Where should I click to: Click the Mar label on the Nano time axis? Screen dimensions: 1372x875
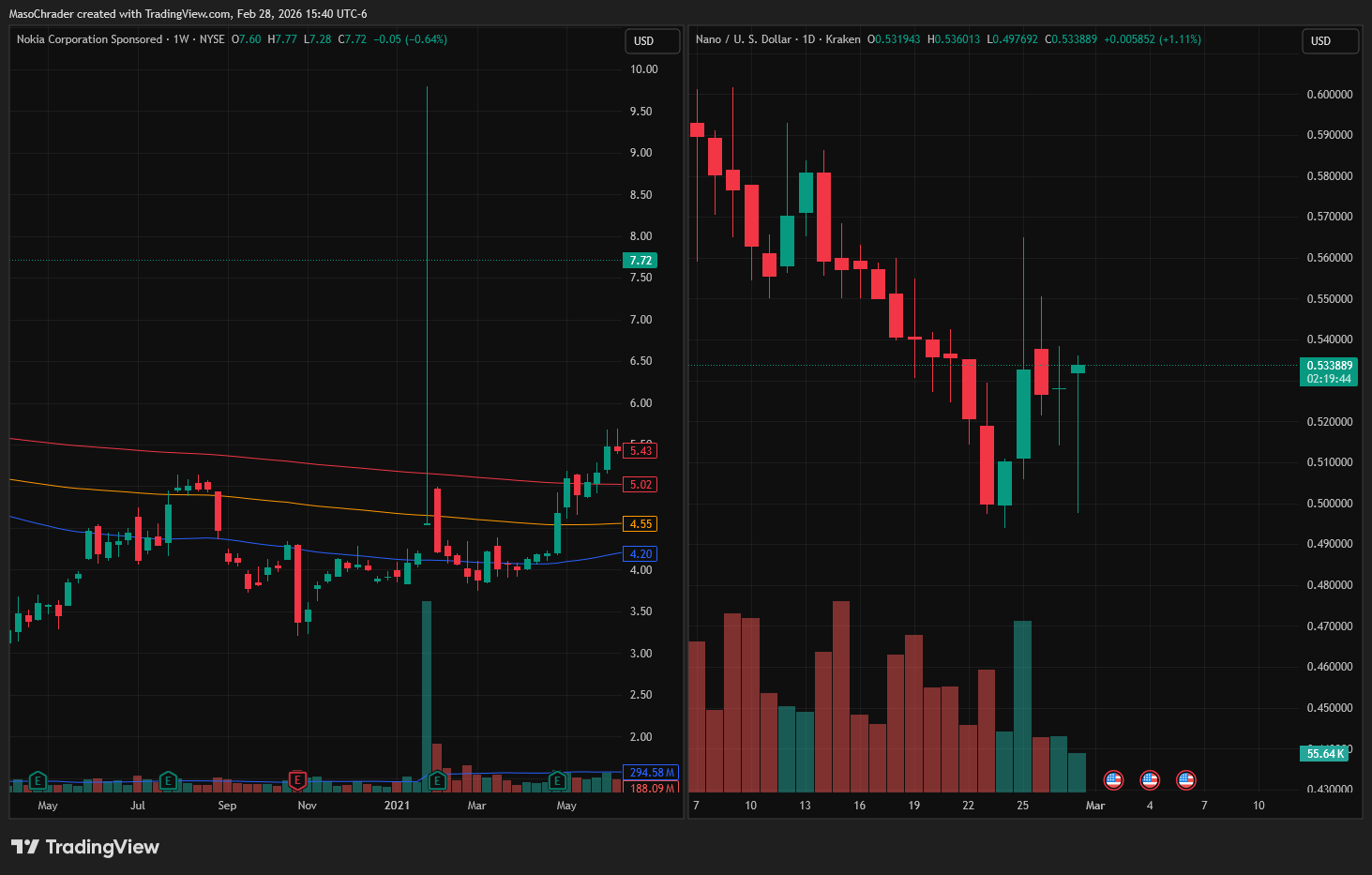(x=1095, y=806)
